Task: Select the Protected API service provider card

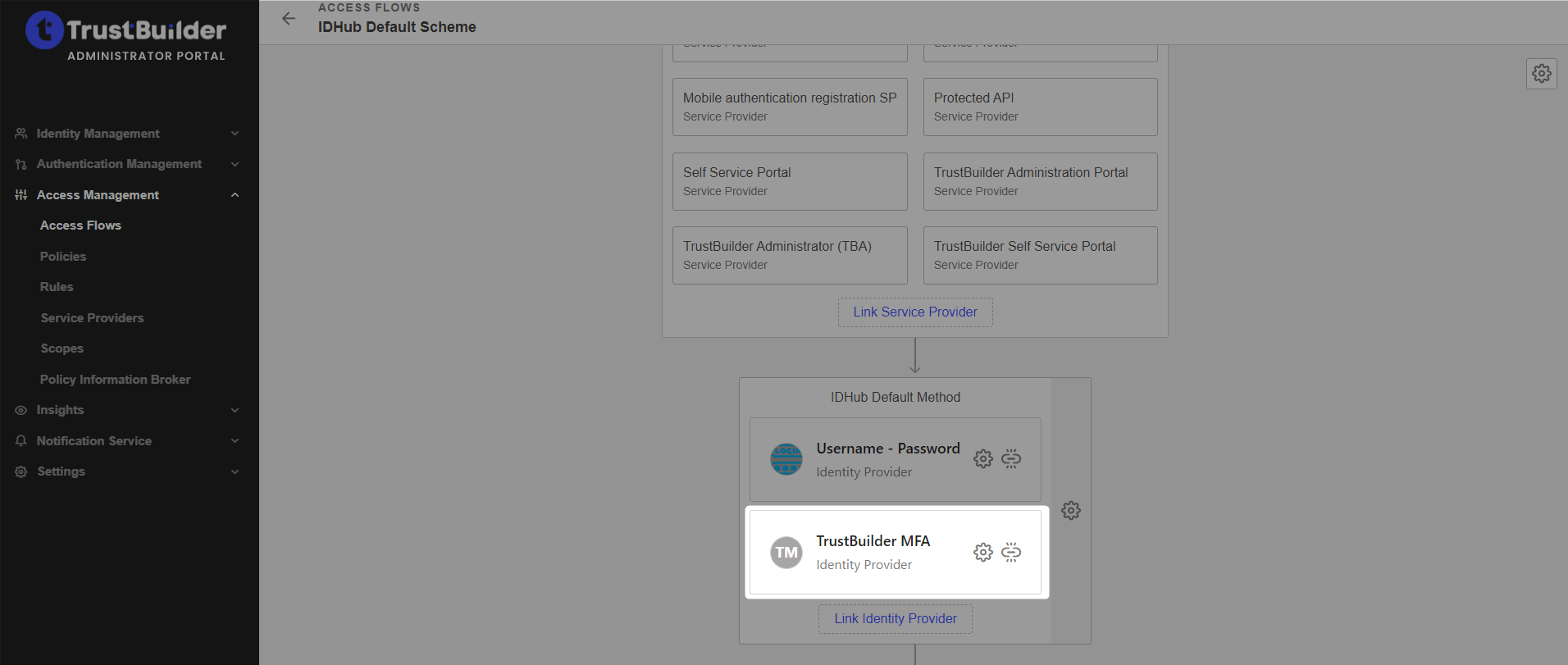Action: (1040, 107)
